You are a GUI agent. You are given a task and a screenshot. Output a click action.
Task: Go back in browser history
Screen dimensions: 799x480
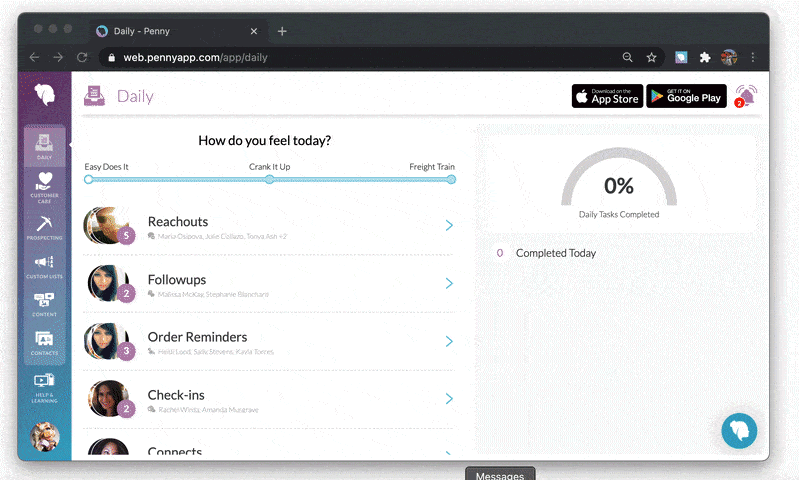[34, 57]
